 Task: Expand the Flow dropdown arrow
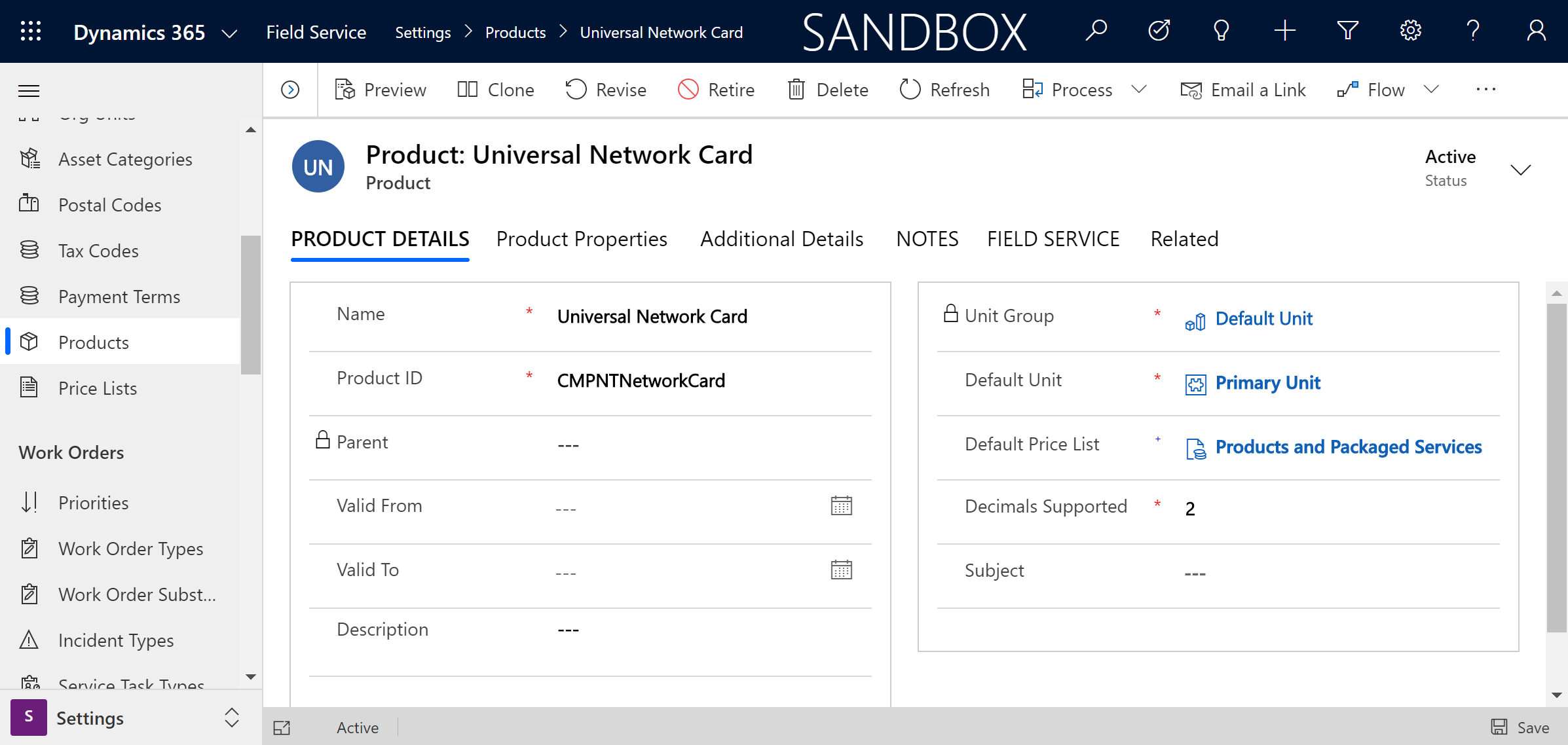point(1431,89)
